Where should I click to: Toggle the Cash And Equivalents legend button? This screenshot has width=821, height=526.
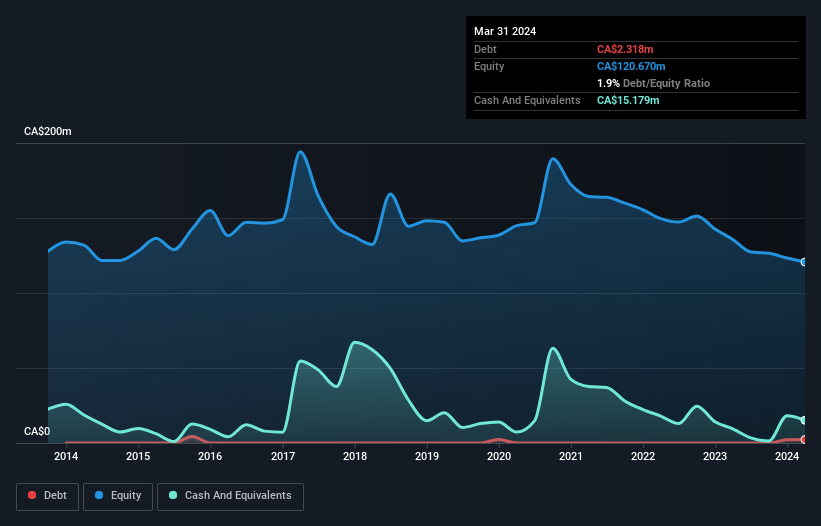(x=230, y=496)
